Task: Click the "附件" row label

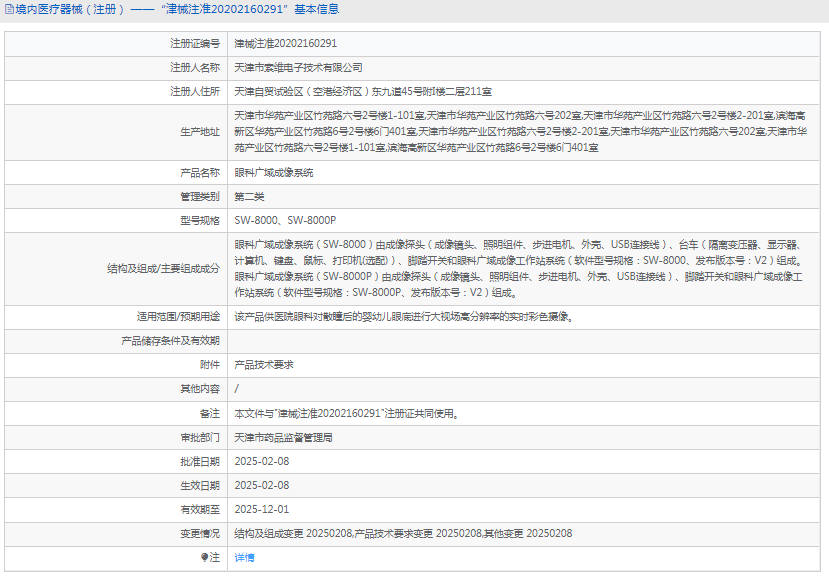Action: [210, 365]
